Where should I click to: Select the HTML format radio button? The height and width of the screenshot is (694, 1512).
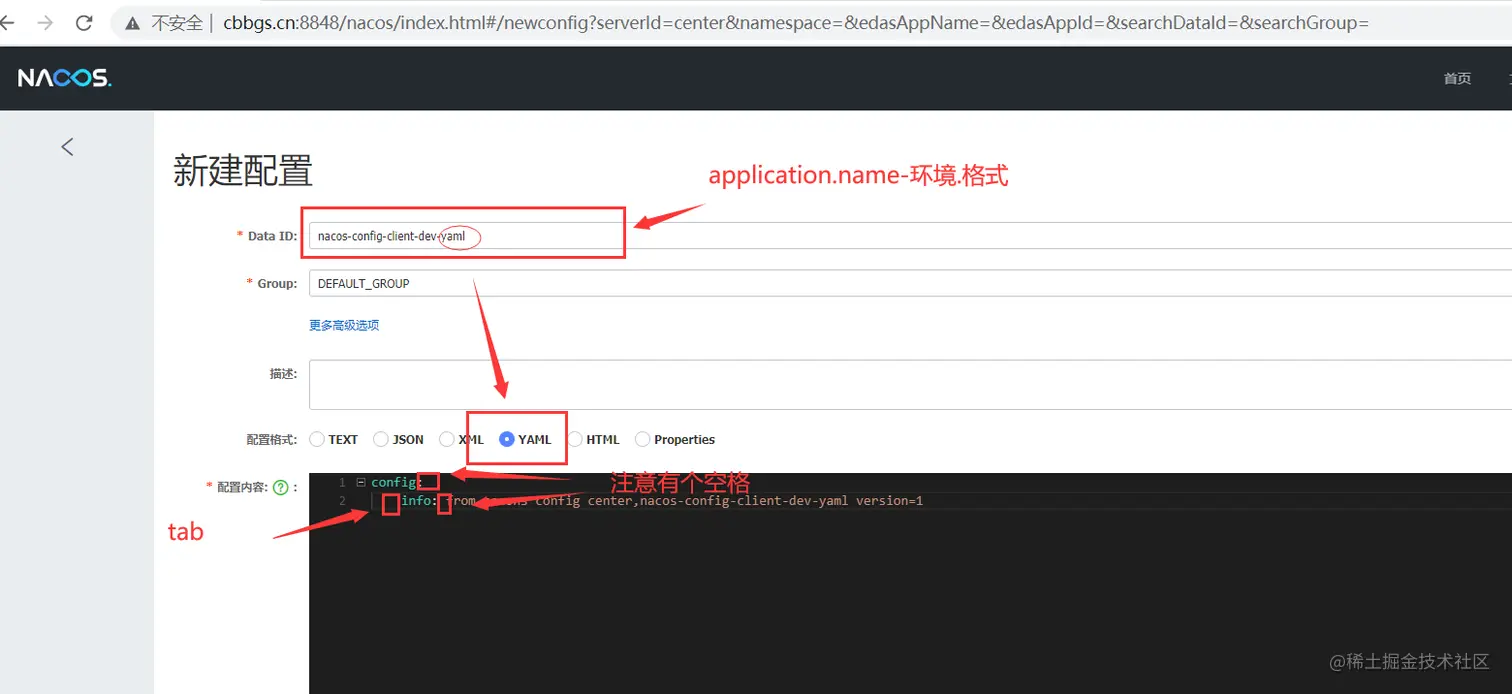pos(575,439)
